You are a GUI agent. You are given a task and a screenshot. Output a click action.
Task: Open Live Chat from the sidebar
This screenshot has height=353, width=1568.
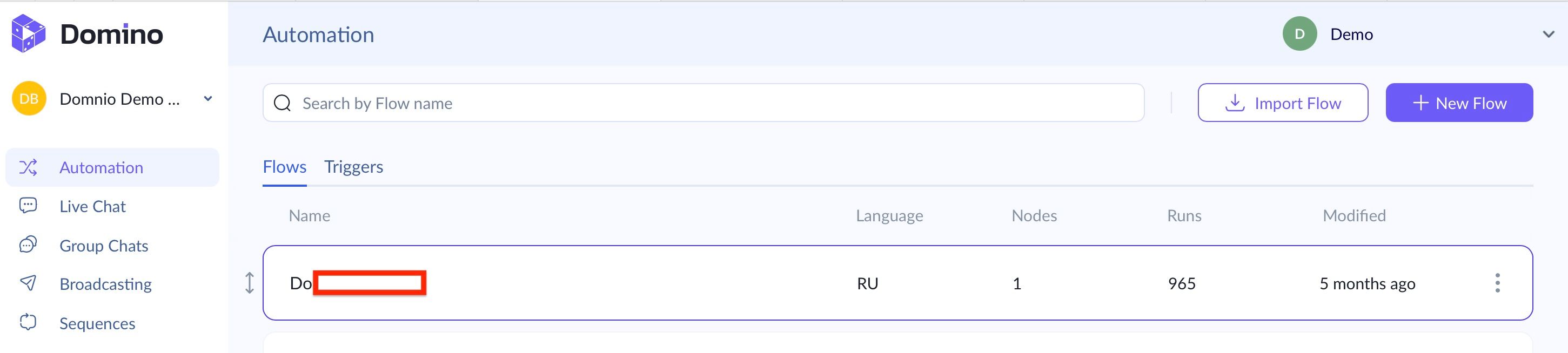[92, 207]
